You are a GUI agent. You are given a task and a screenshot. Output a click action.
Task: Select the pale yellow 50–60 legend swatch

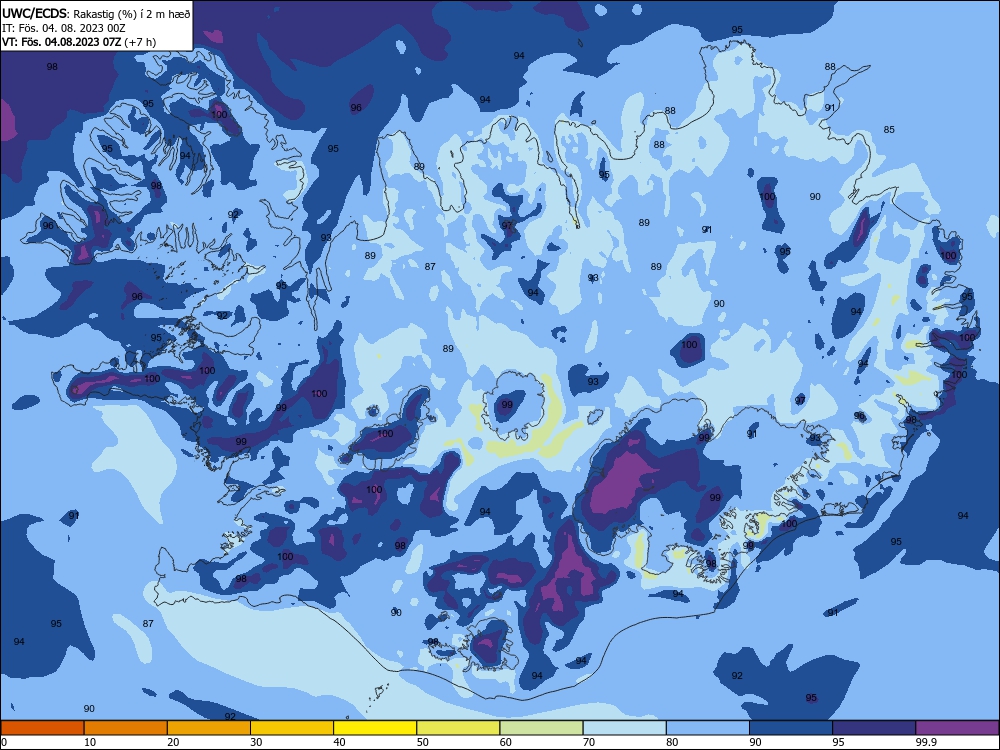coord(459,728)
